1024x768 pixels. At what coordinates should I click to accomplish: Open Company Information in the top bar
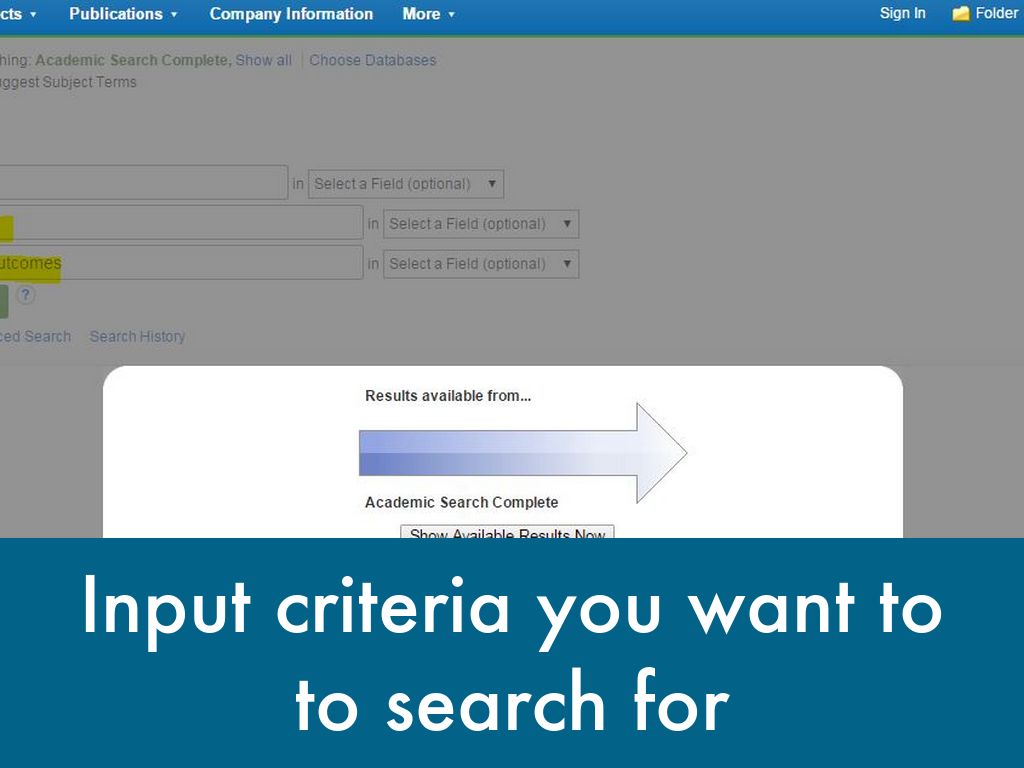coord(291,14)
